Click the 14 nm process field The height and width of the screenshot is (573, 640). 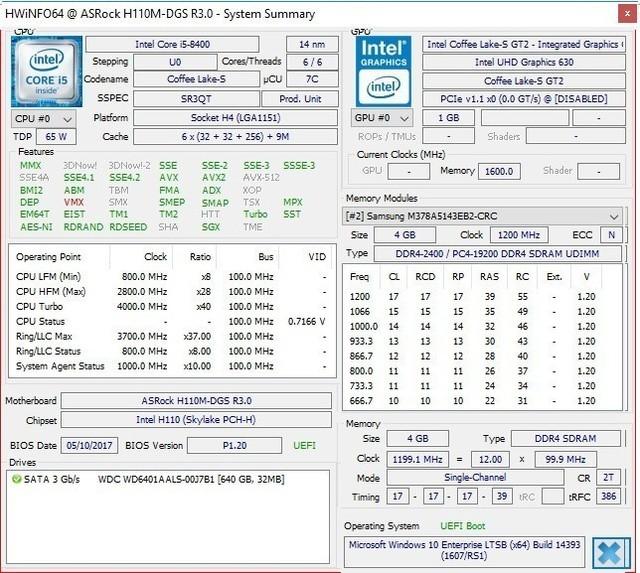click(x=312, y=44)
